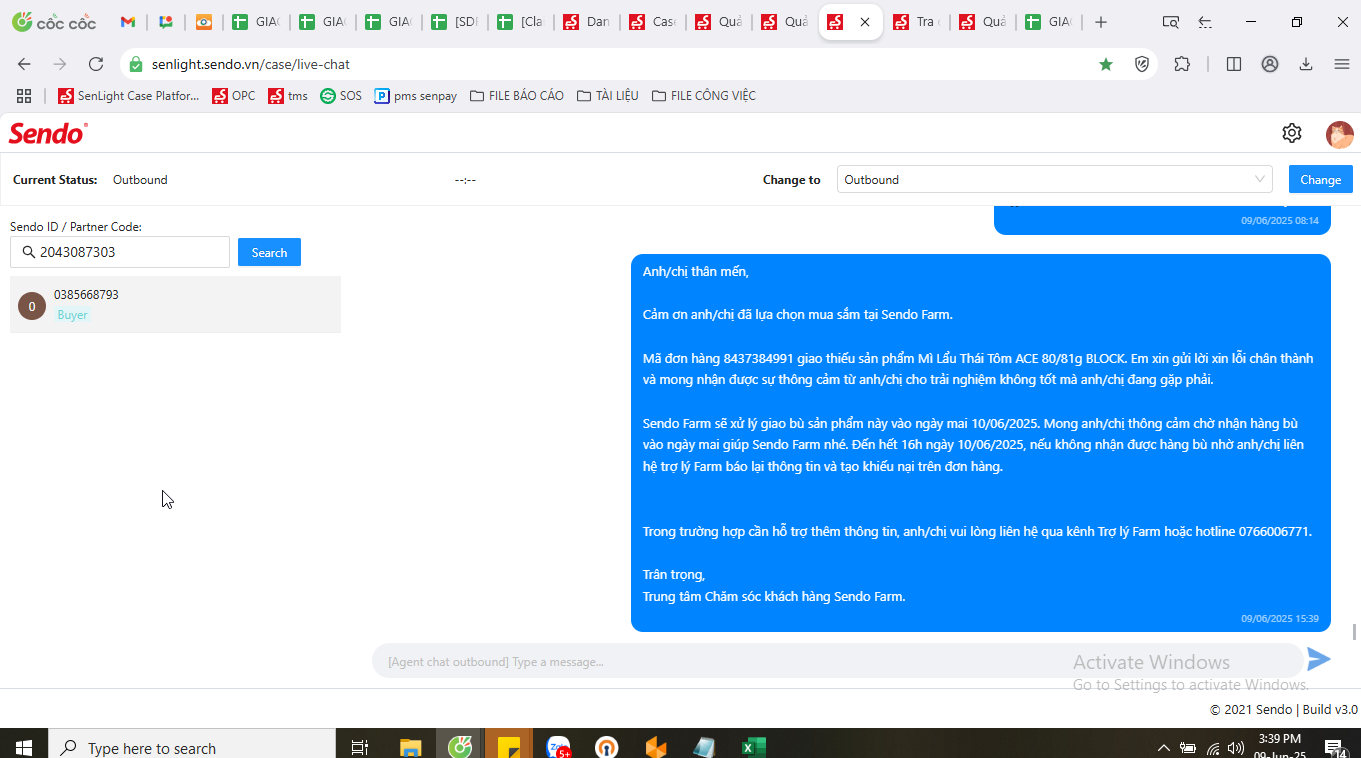
Task: Click the Cốc Cốc browser logo
Action: (54, 22)
